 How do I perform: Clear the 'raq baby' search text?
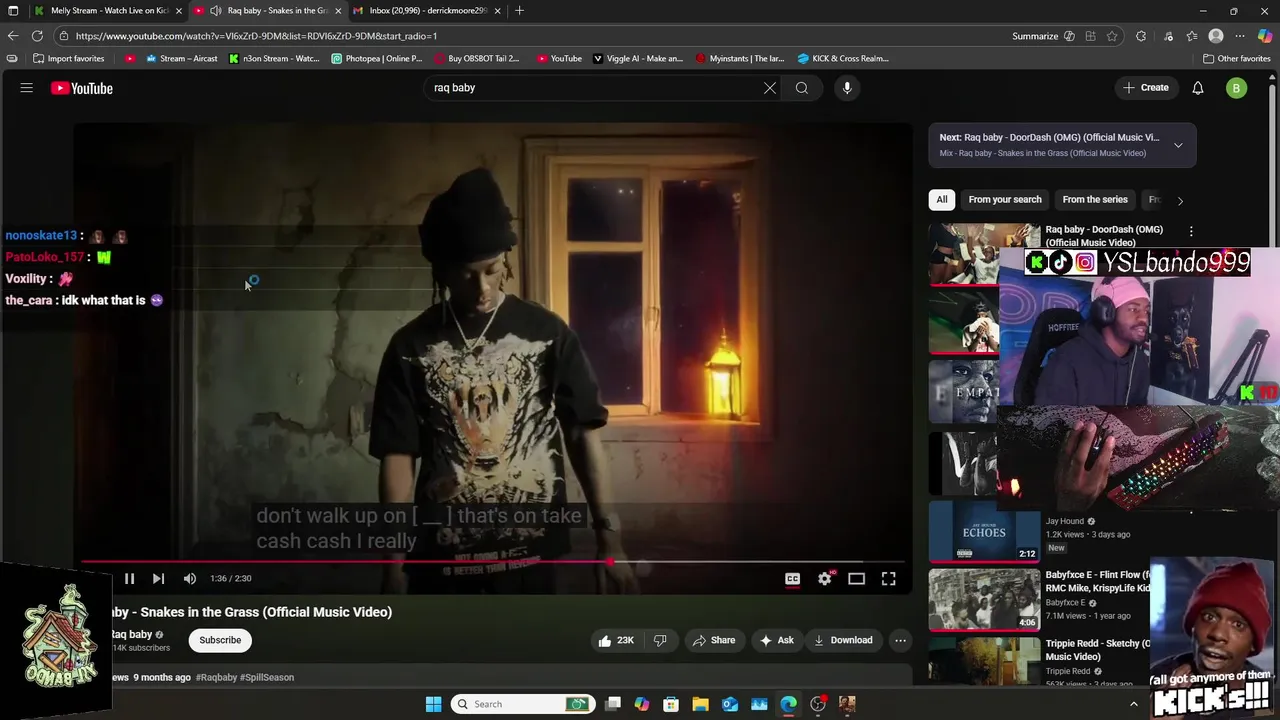tap(770, 88)
